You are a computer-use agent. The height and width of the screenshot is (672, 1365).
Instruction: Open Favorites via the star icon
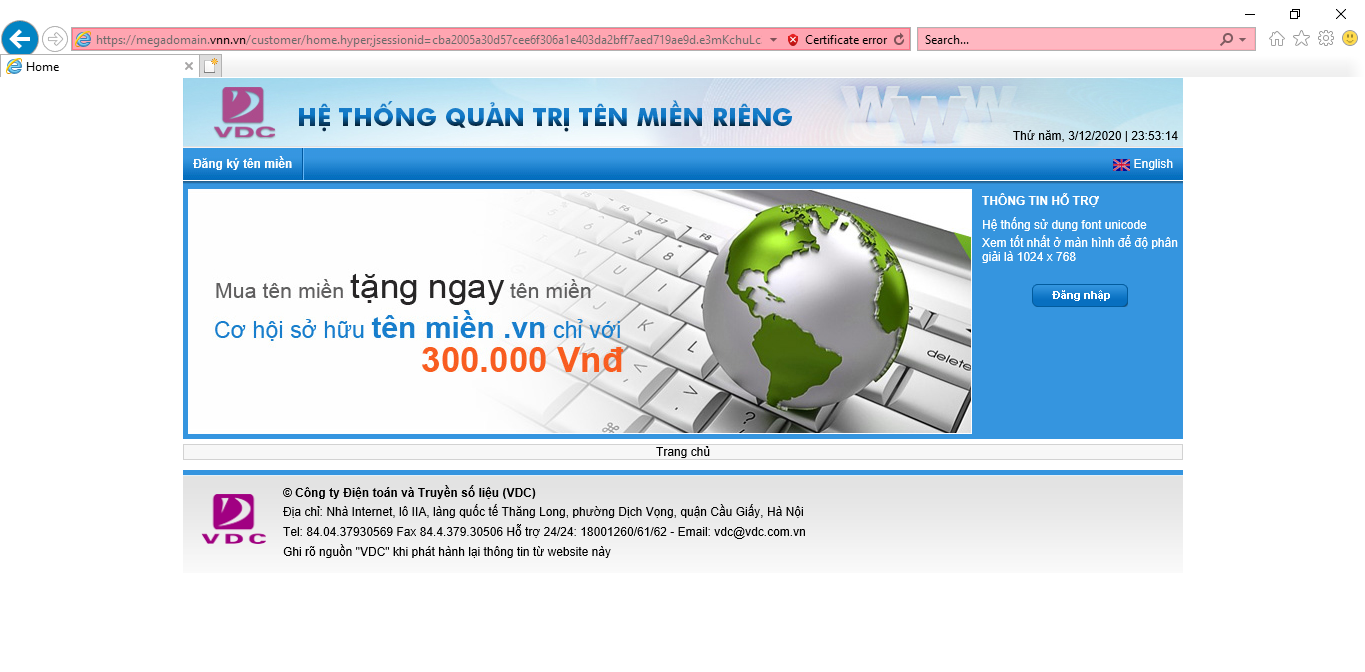coord(1301,38)
